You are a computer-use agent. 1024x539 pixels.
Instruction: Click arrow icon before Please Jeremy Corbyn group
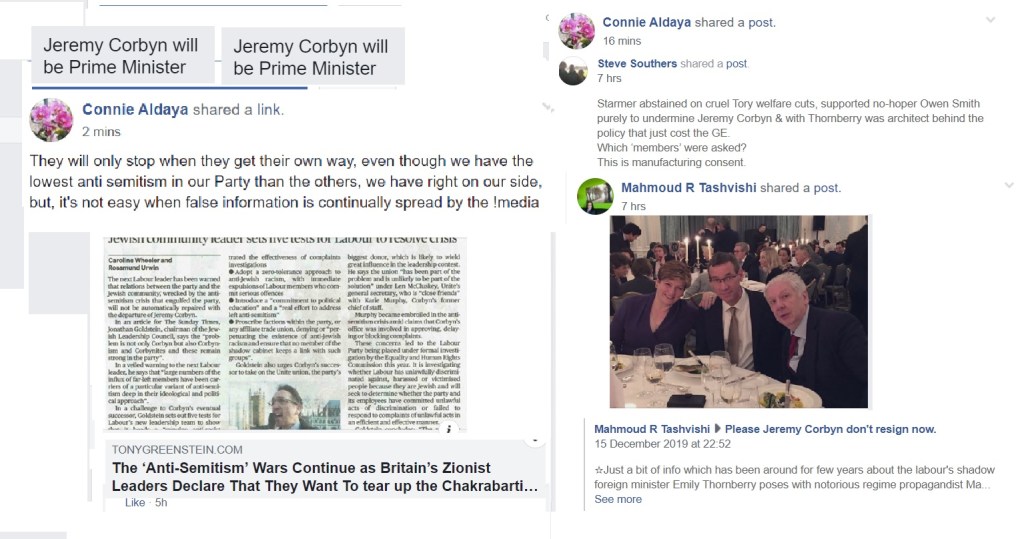717,429
